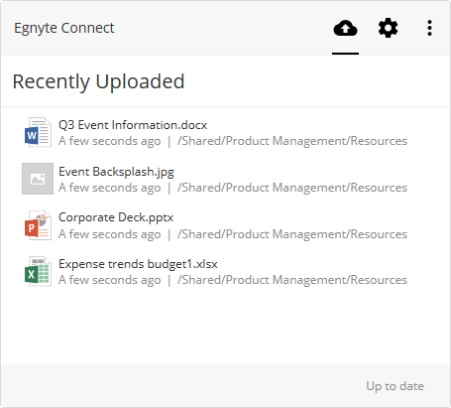Viewport: 451px width, 408px height.
Task: Click the Word icon for Q3 Event Information
Action: pos(38,132)
